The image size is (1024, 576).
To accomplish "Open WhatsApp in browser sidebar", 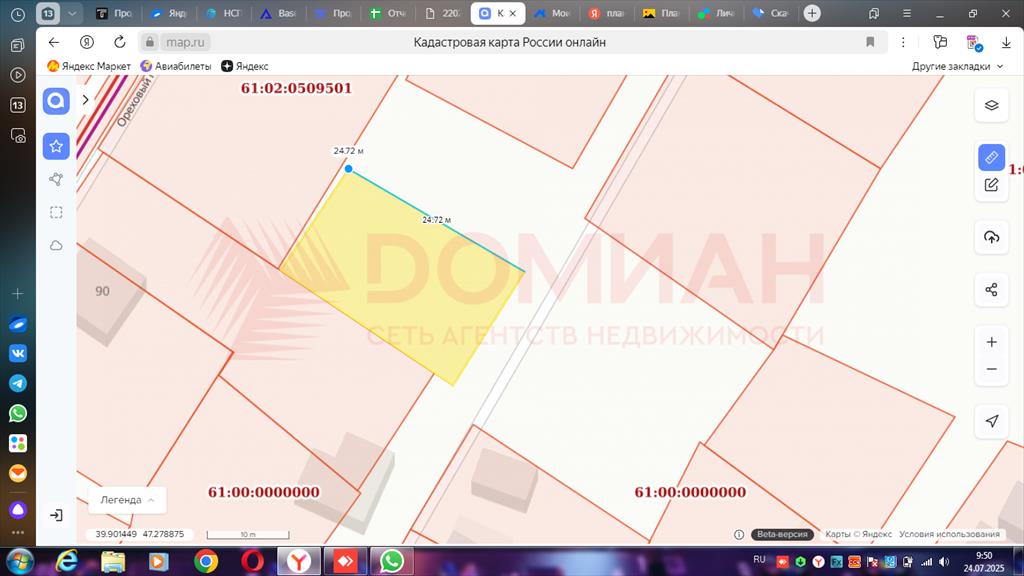I will (x=18, y=413).
